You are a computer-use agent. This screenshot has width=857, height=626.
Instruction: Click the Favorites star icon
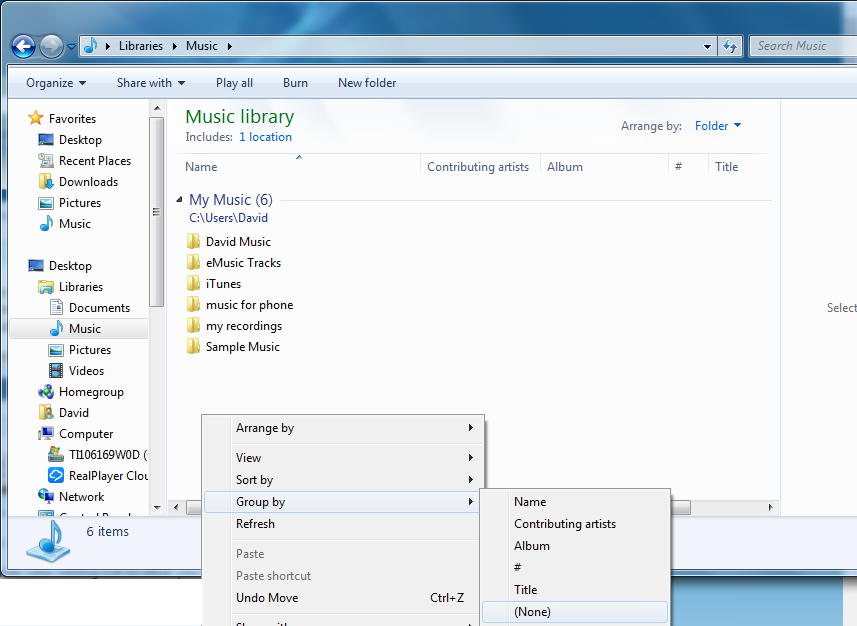point(36,118)
